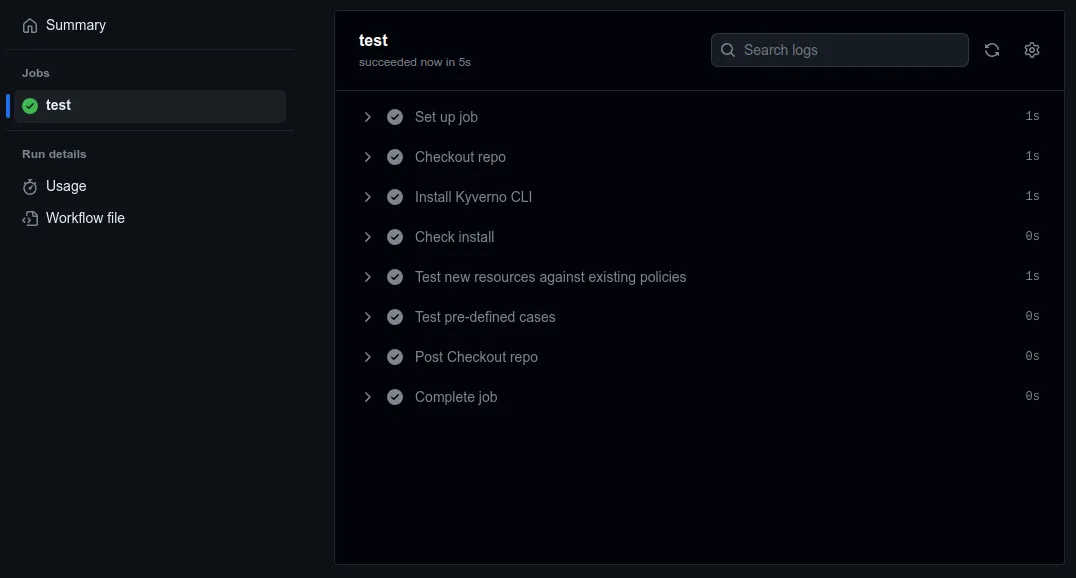Expand the Check install step chevron
The width and height of the screenshot is (1076, 578).
click(368, 237)
